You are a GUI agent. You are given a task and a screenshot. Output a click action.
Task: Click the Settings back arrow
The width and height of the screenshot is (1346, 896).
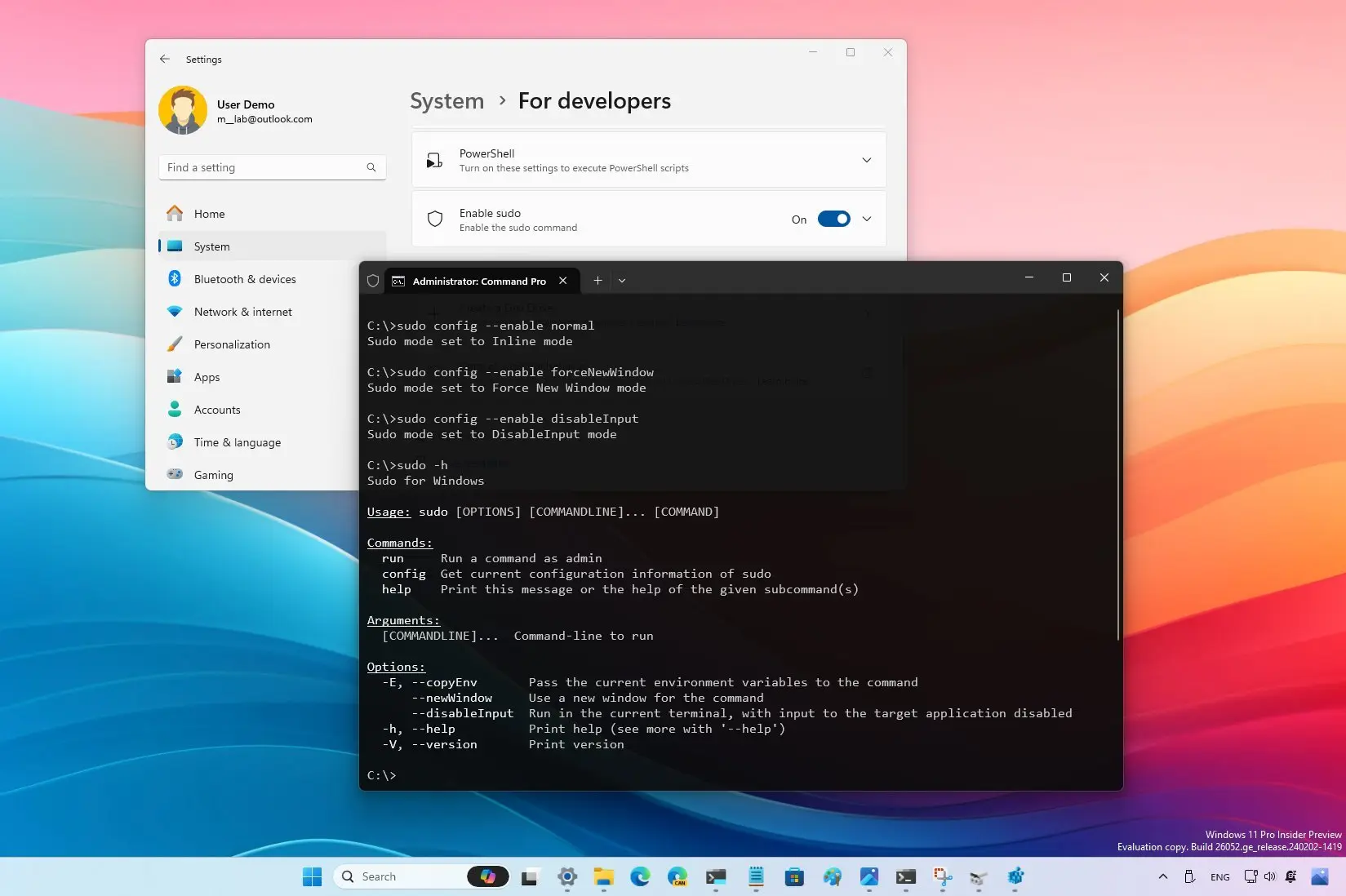pos(164,59)
